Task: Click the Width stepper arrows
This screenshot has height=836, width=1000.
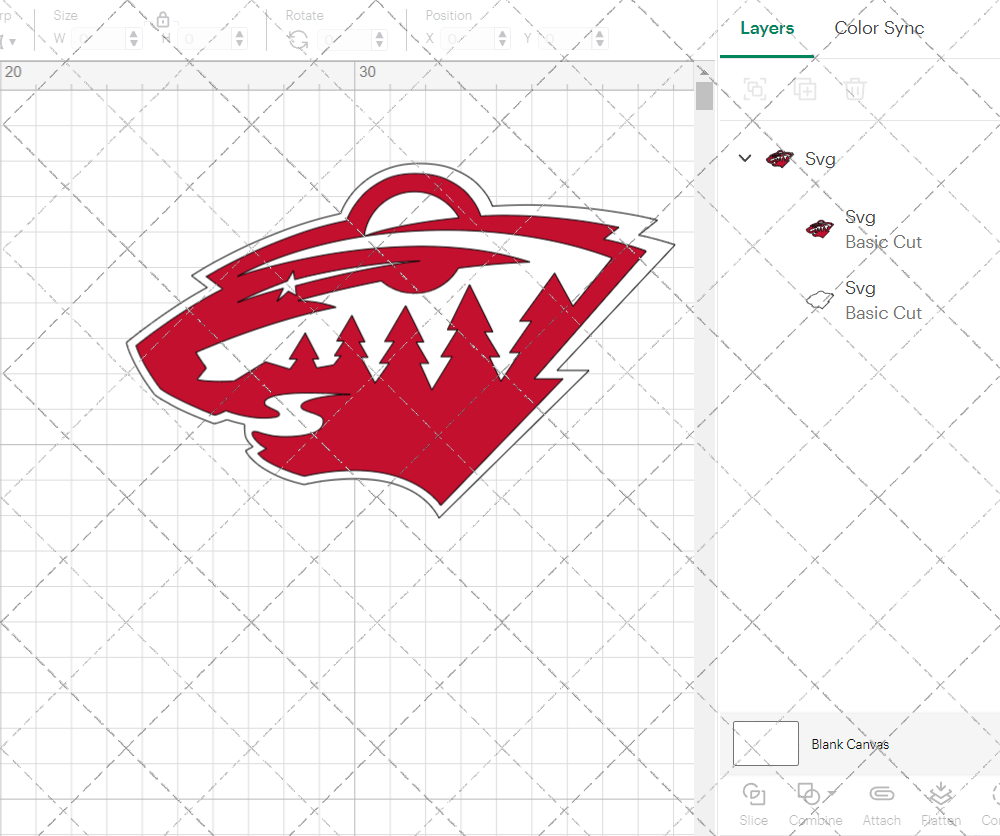Action: click(133, 39)
